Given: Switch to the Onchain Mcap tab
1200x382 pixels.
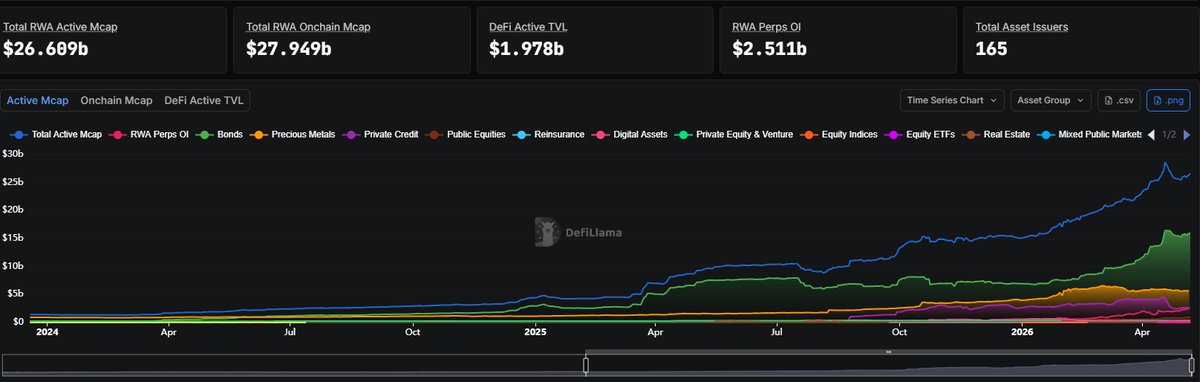Looking at the screenshot, I should pyautogui.click(x=116, y=100).
